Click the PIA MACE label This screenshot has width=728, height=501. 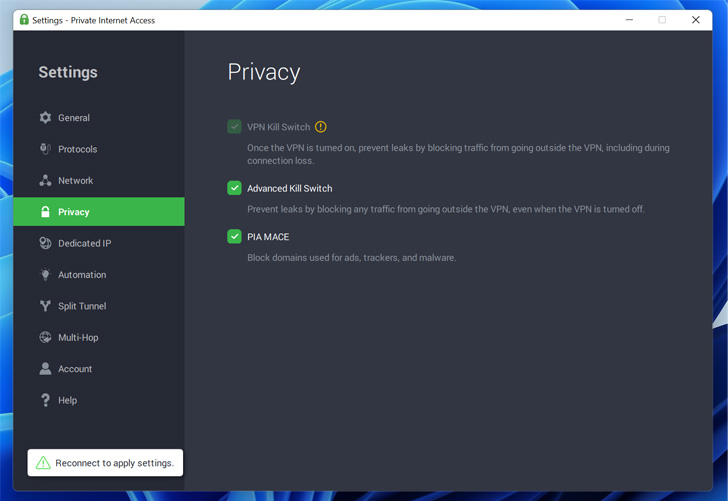pyautogui.click(x=268, y=237)
